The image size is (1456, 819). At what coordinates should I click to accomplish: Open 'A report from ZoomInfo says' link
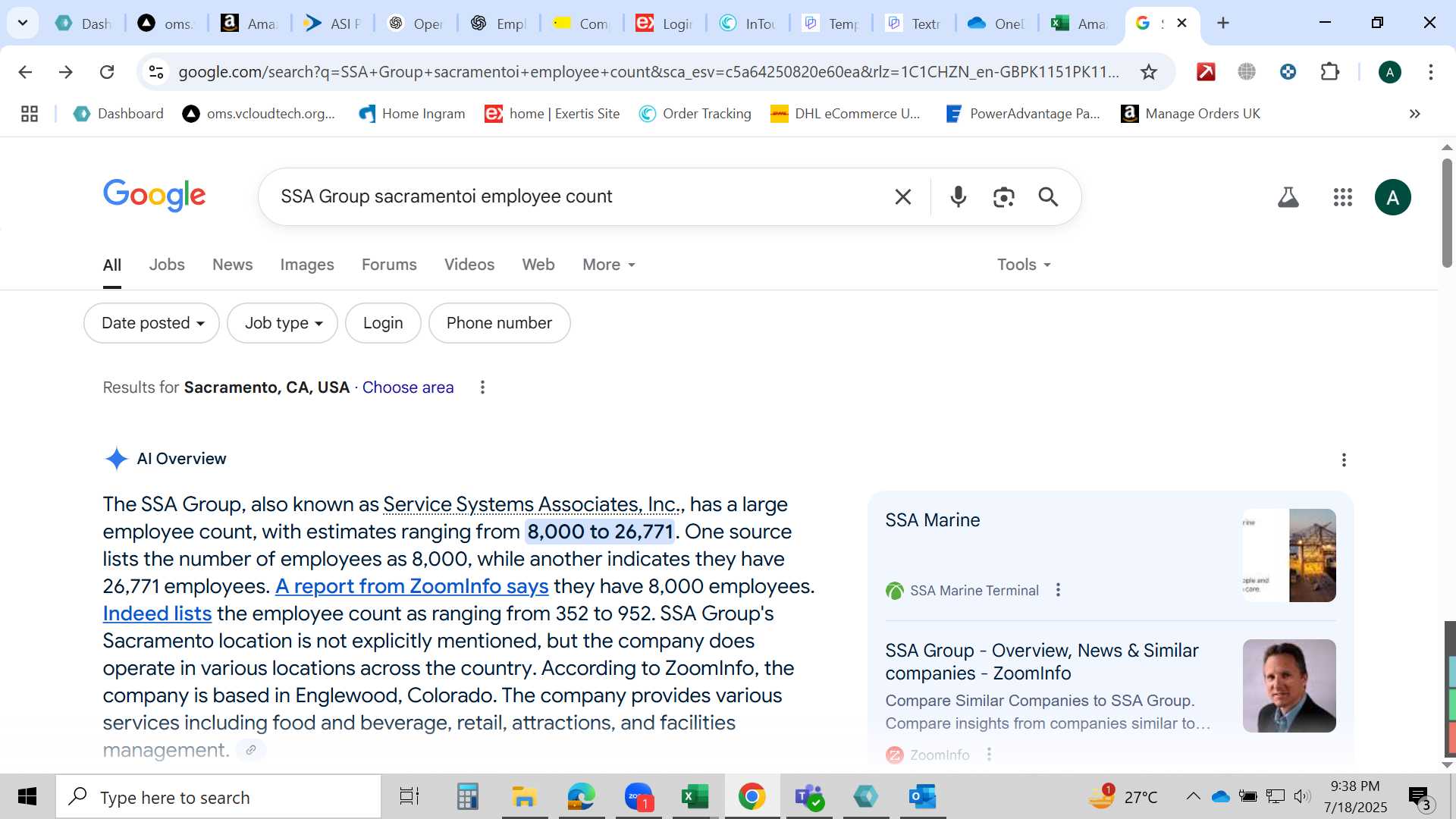pyautogui.click(x=412, y=586)
